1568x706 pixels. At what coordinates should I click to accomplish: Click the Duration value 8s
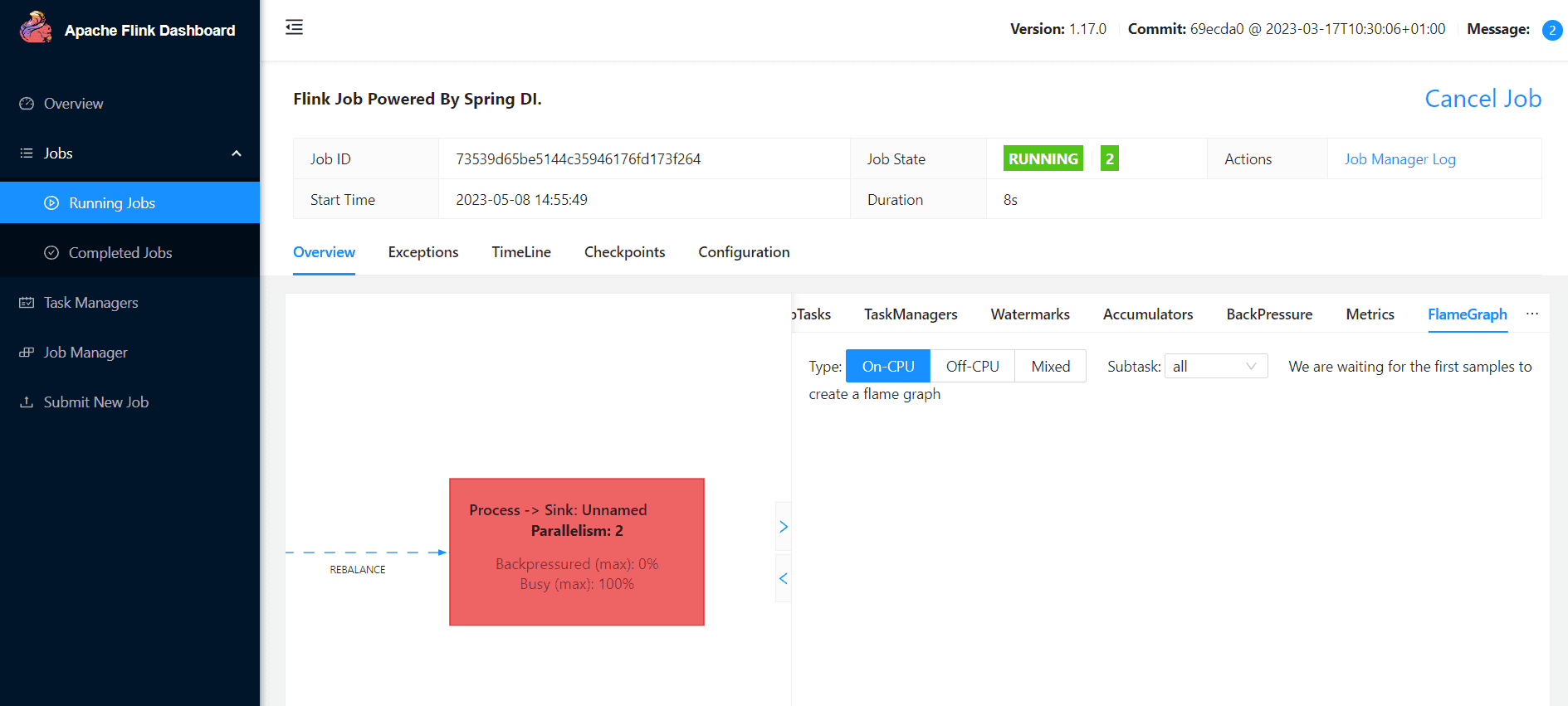(x=1010, y=200)
